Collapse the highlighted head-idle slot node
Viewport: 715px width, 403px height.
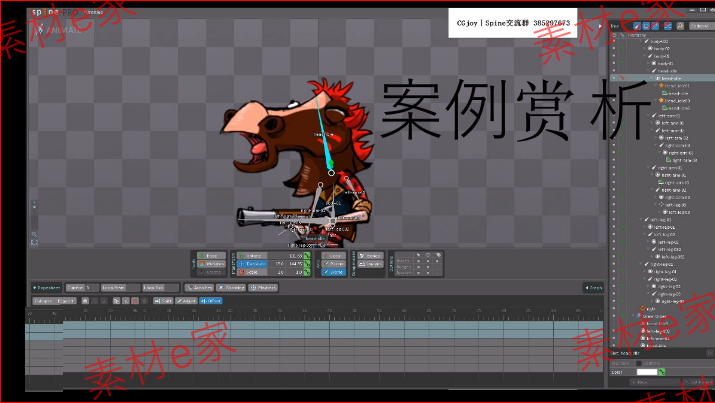(x=652, y=78)
